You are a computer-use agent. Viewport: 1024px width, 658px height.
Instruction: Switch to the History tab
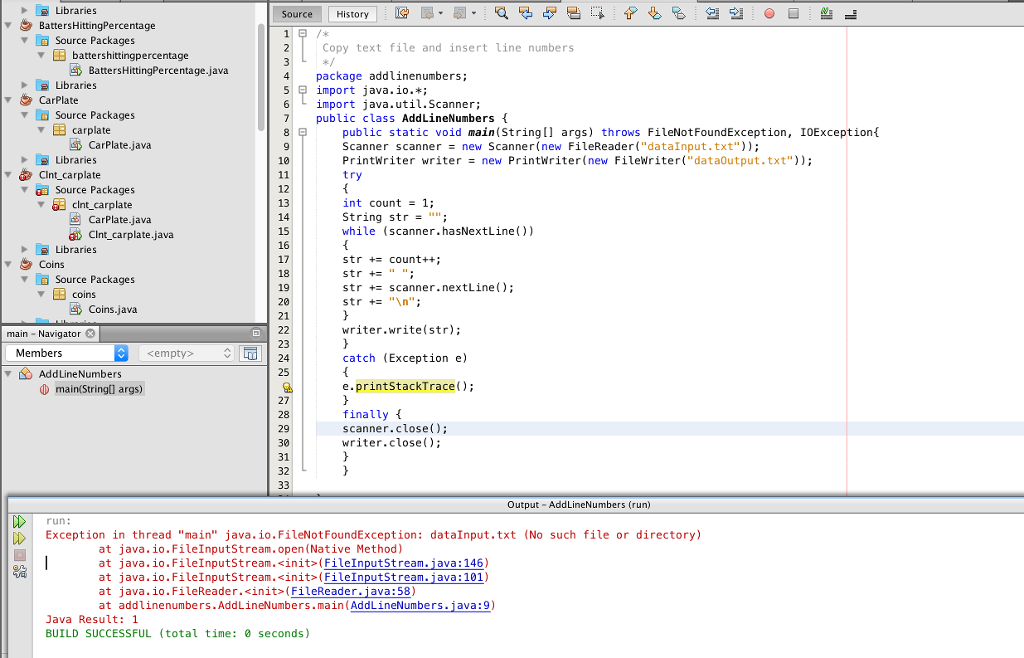(x=352, y=14)
